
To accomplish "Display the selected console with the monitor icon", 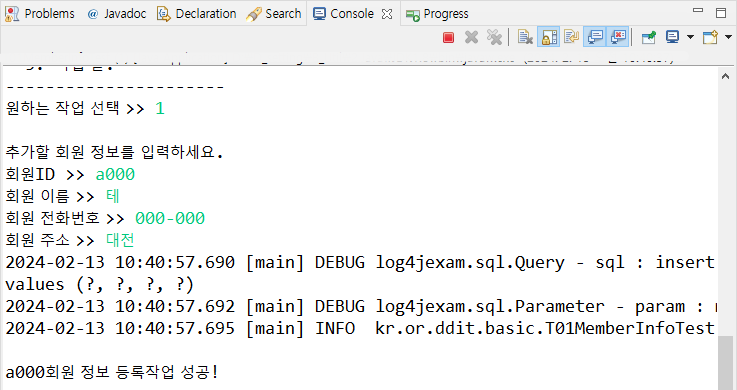I will (673, 37).
